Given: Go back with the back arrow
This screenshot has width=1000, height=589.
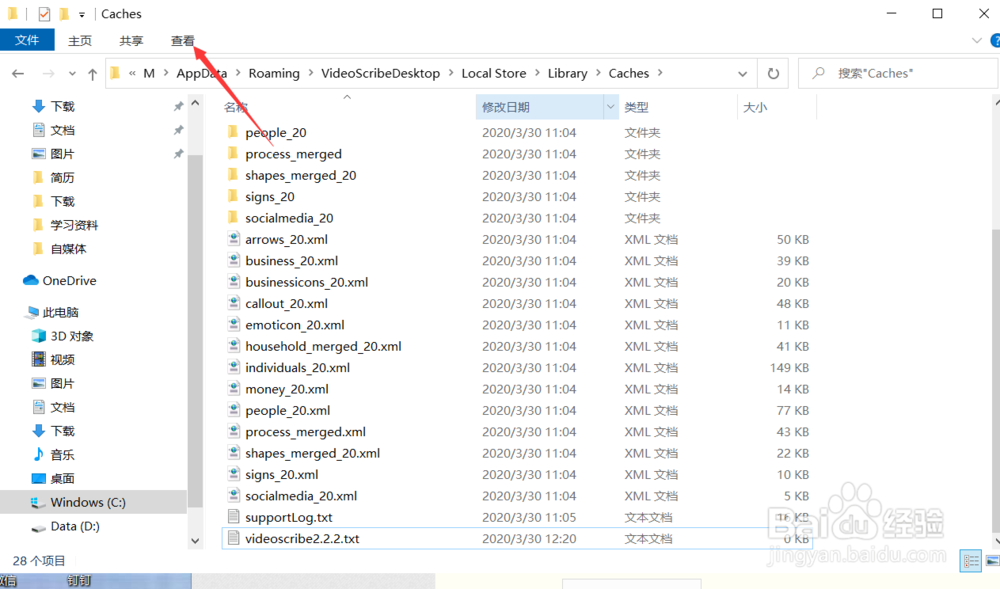Looking at the screenshot, I should click(x=18, y=74).
